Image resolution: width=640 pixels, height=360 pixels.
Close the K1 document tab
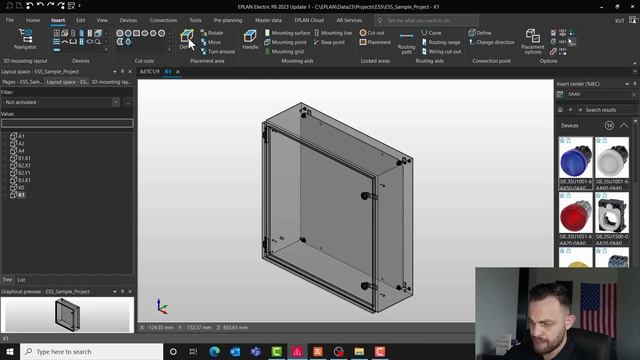(178, 72)
